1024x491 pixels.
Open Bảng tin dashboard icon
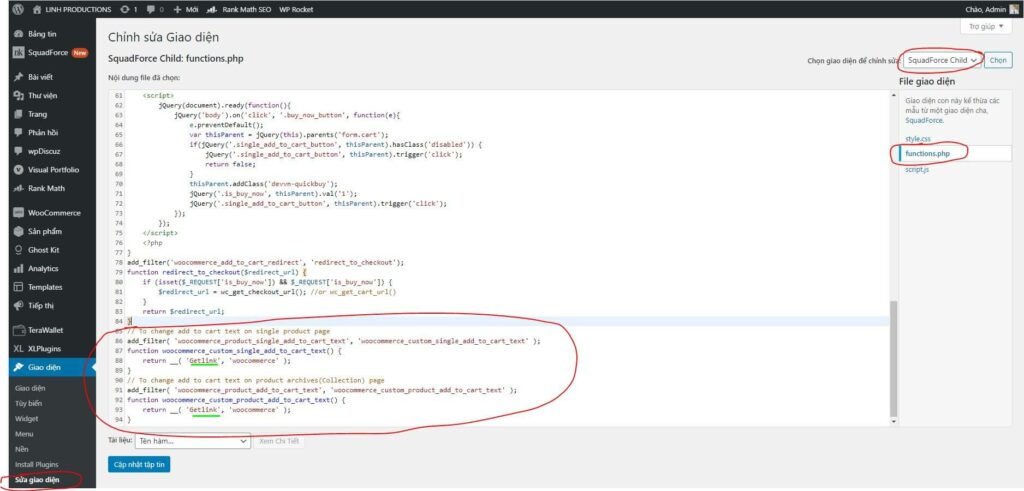click(x=19, y=34)
